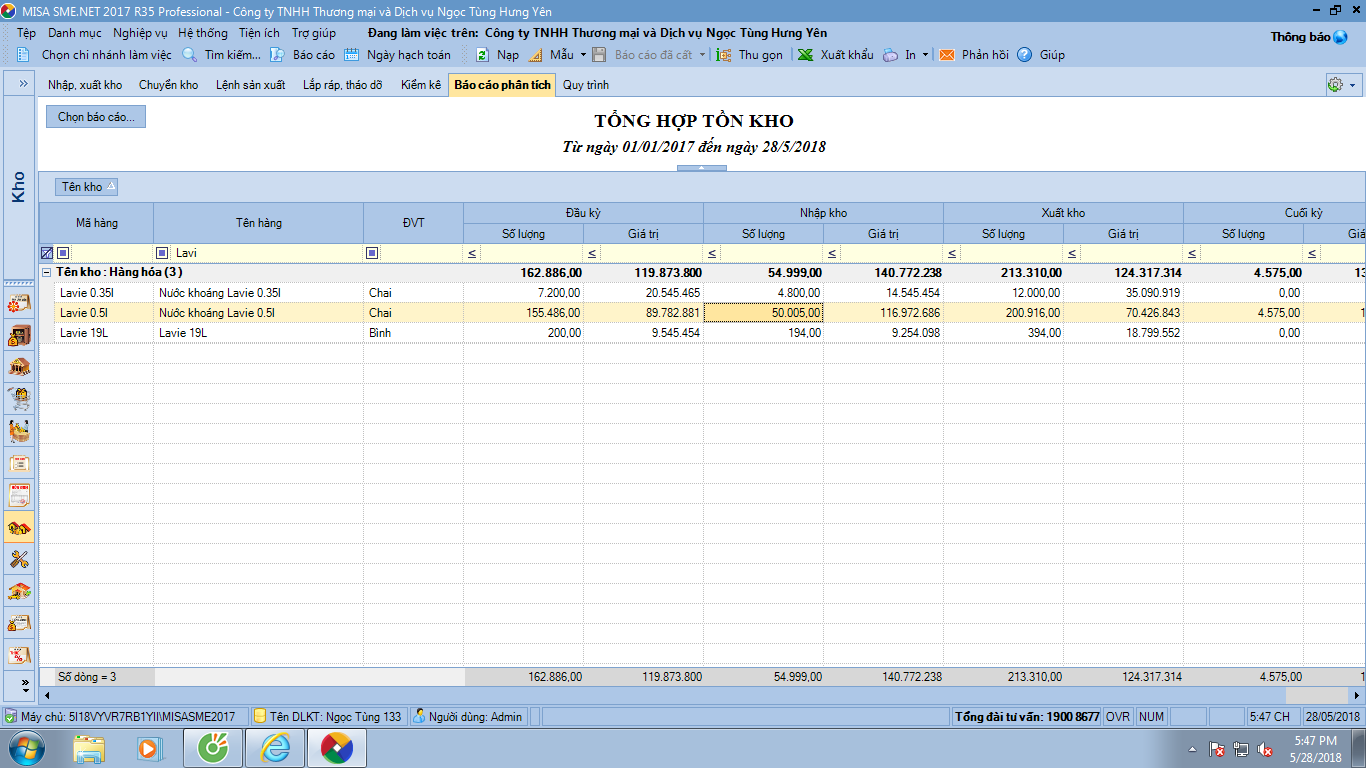Switch to Quy trình tab
The width and height of the screenshot is (1366, 768).
586,85
